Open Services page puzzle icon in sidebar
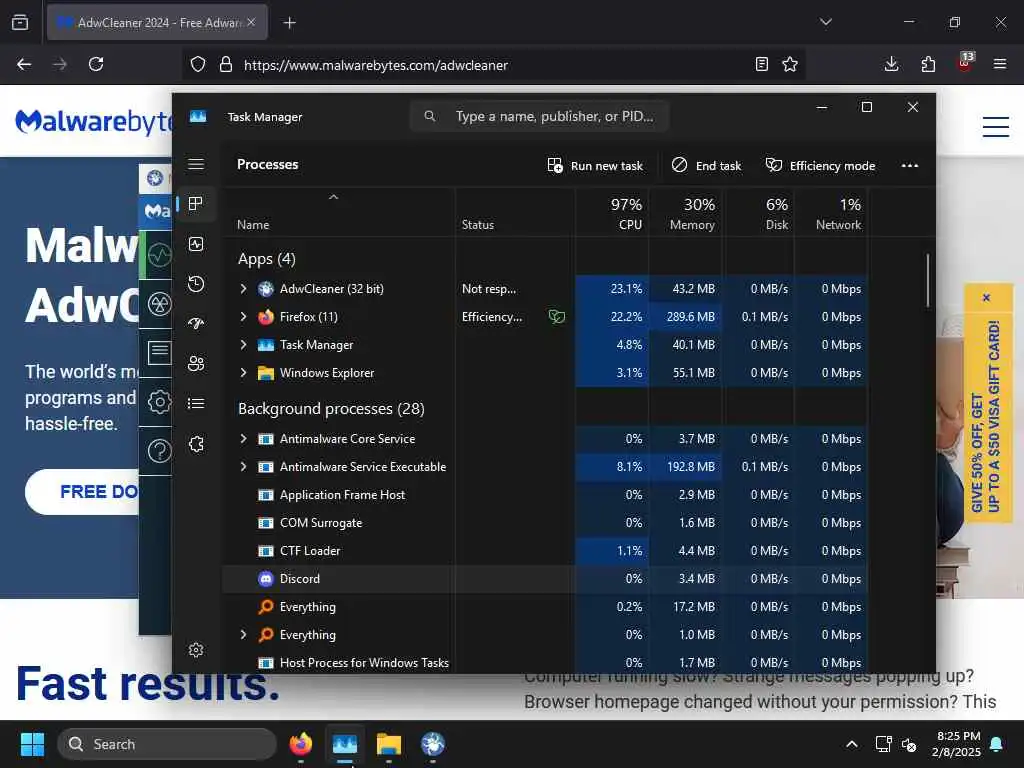 pyautogui.click(x=196, y=444)
